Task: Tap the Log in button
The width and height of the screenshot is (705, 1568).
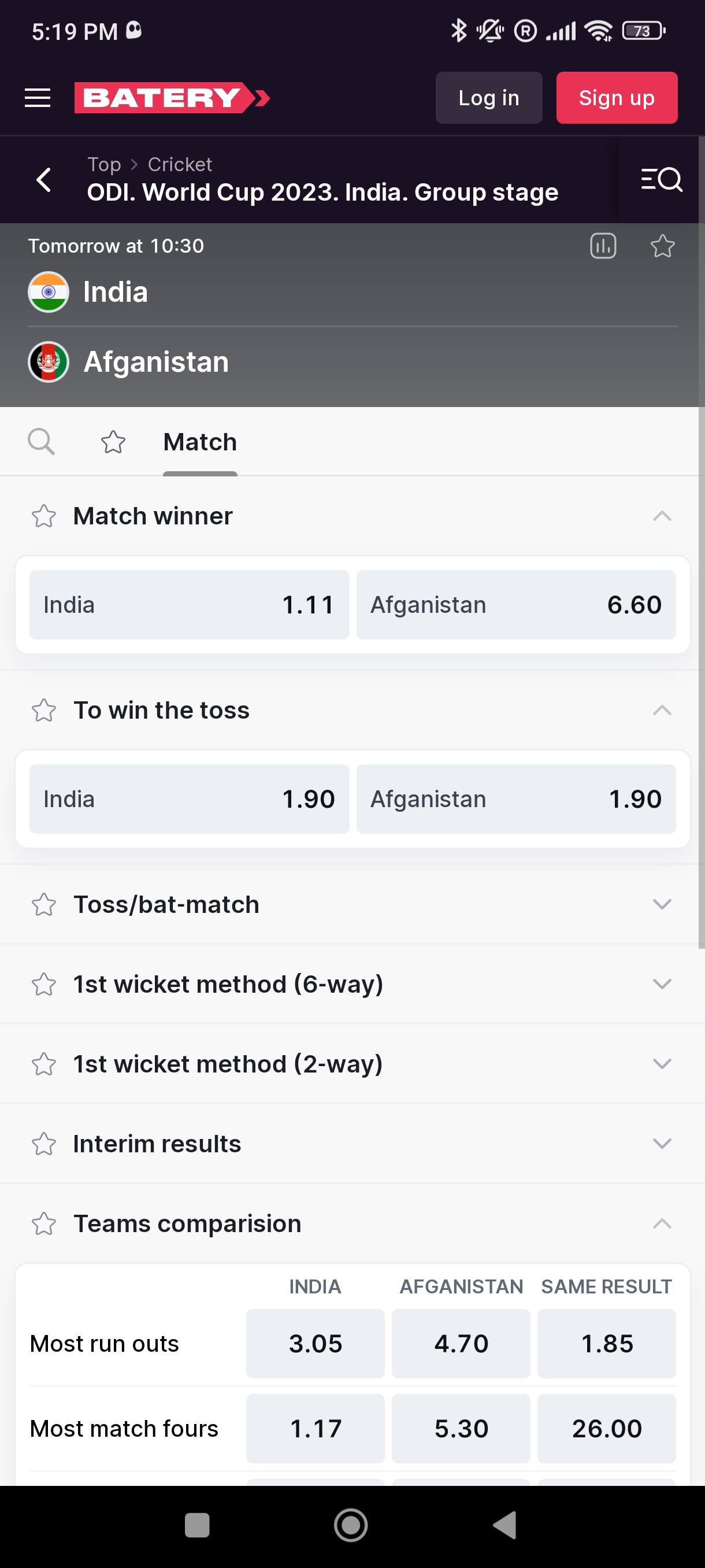Action: (x=488, y=97)
